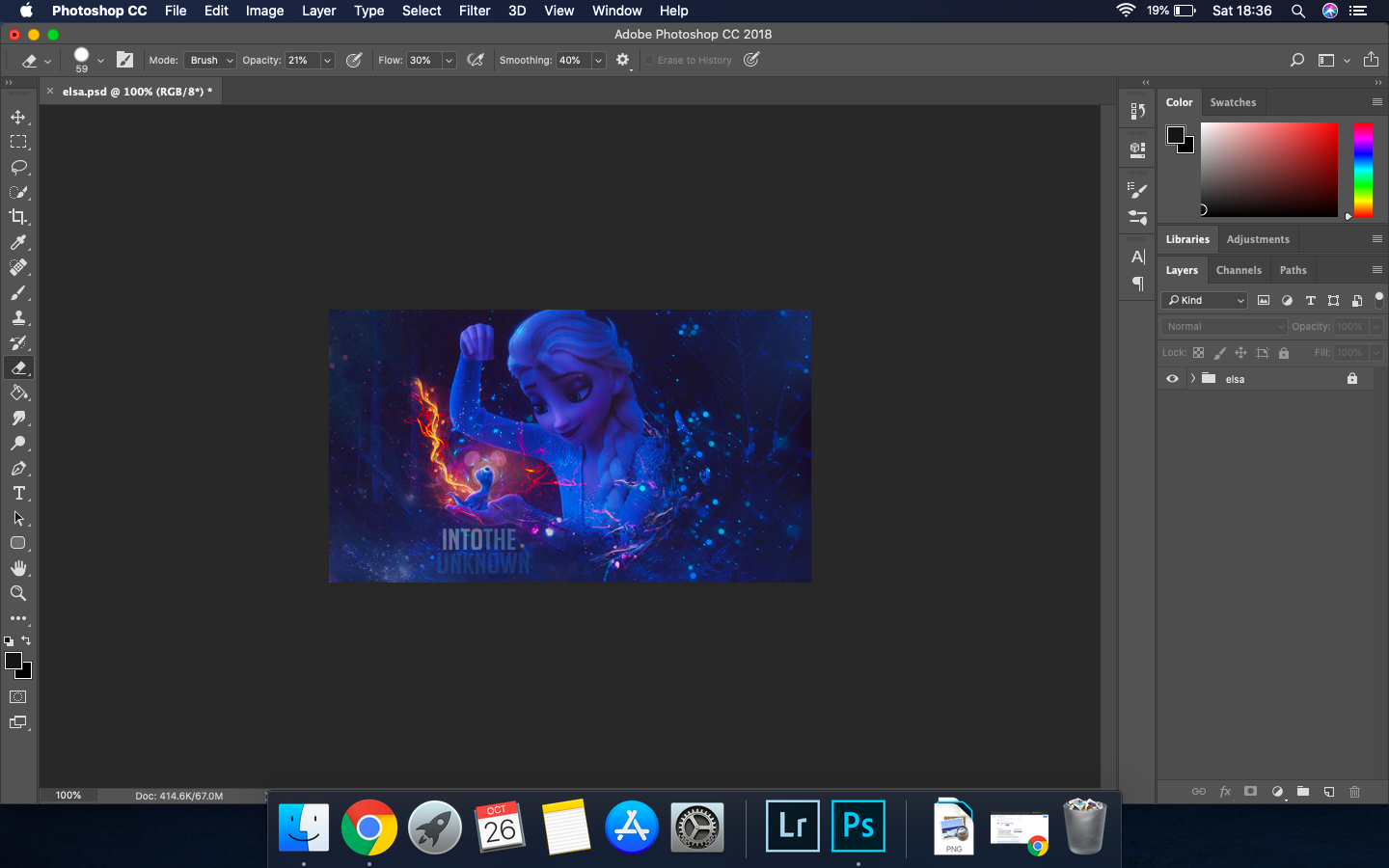Select the Crop tool
The image size is (1389, 868).
point(18,217)
